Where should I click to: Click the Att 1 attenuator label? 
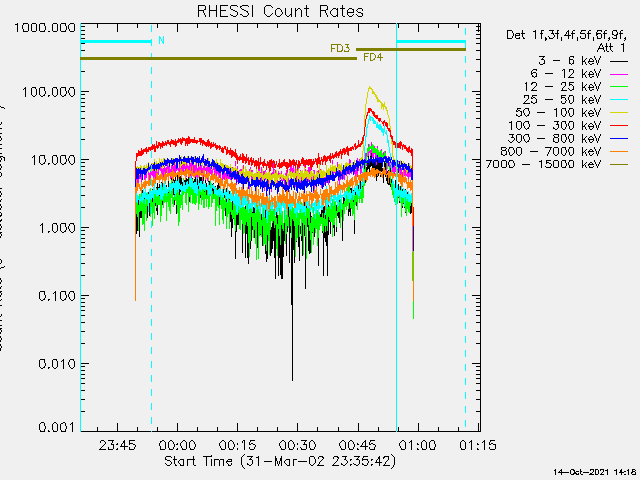point(611,48)
